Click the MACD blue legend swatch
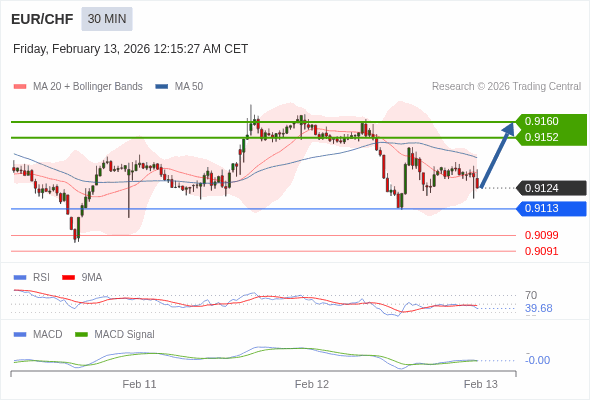The height and width of the screenshot is (400, 590). (20, 335)
